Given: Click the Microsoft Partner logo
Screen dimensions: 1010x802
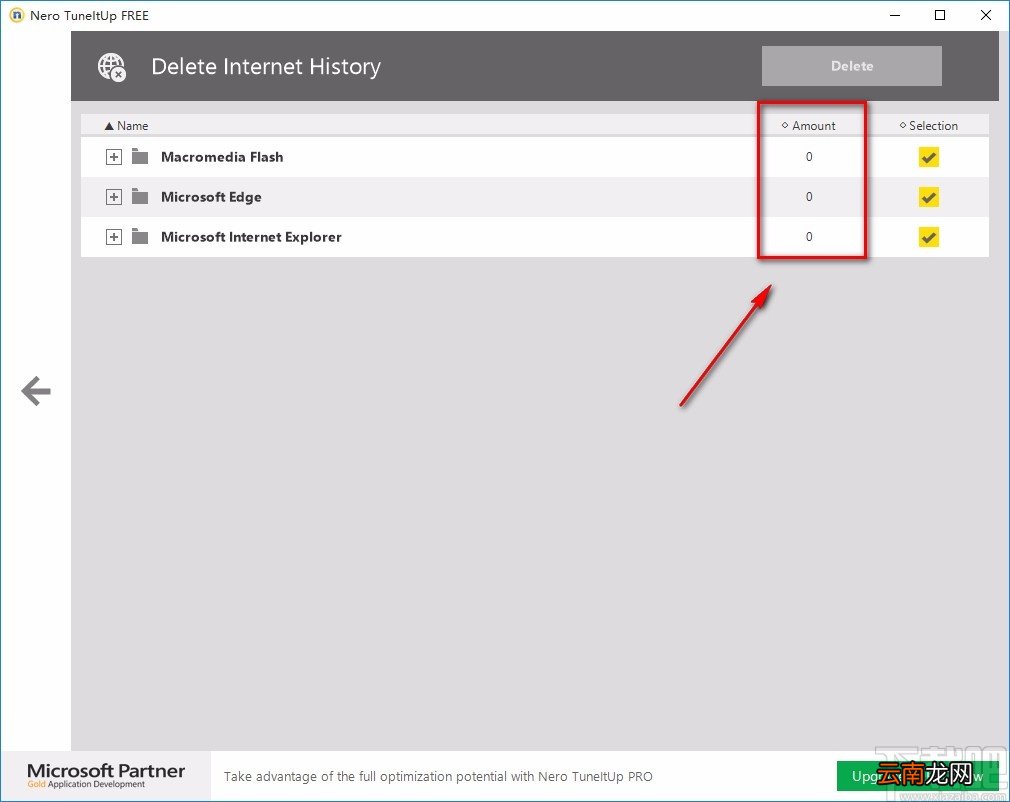Looking at the screenshot, I should click(106, 775).
